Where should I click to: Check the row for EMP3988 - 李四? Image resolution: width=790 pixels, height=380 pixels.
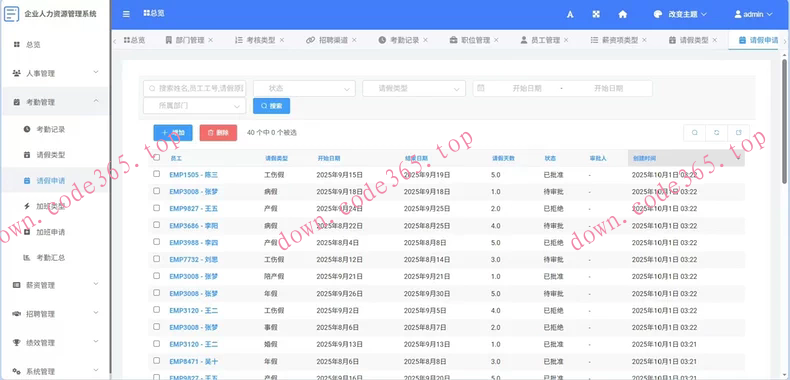click(x=157, y=242)
